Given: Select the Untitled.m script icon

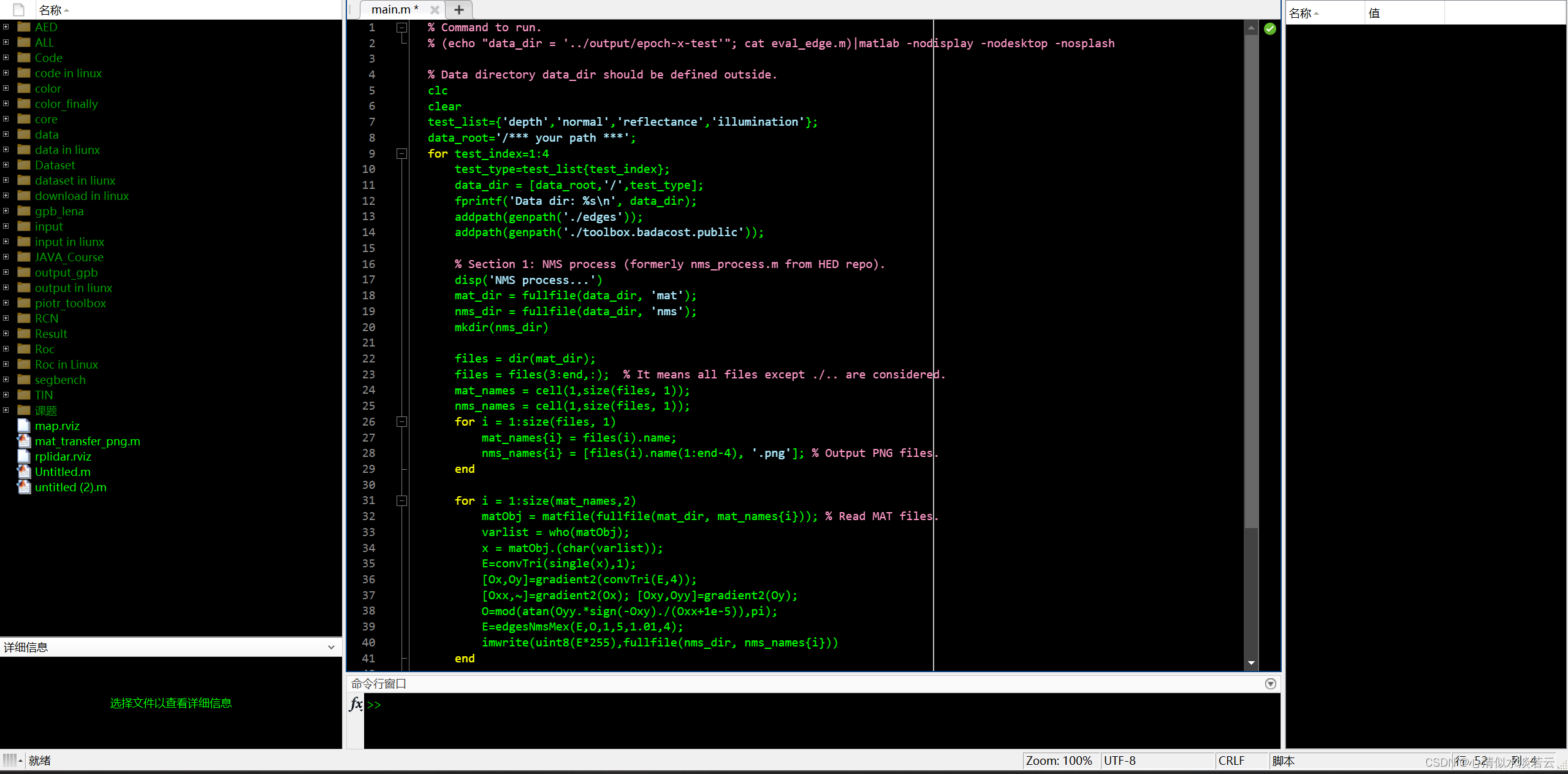Looking at the screenshot, I should tap(24, 472).
